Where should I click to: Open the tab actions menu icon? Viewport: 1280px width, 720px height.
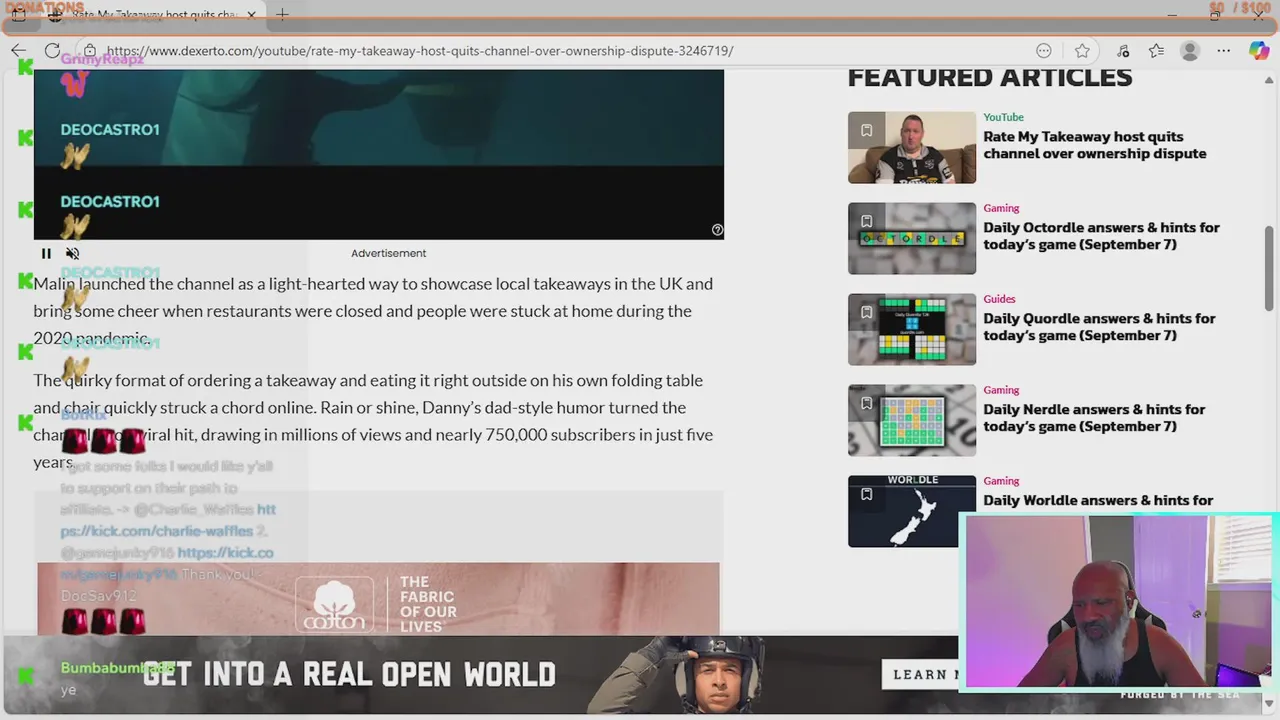click(18, 15)
